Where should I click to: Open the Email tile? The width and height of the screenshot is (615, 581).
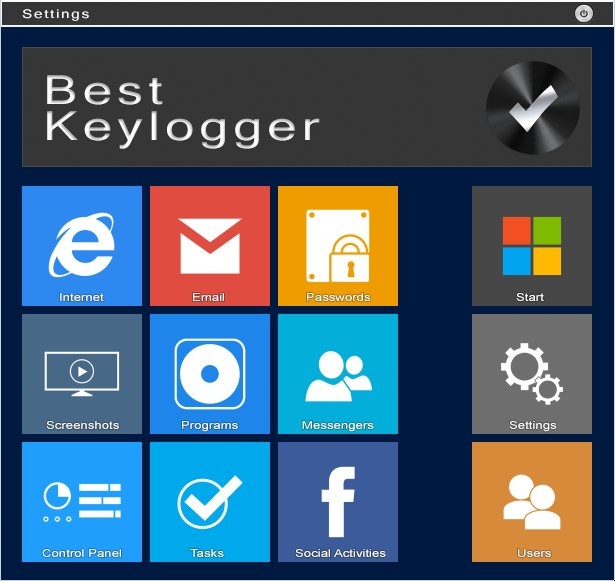coord(210,246)
